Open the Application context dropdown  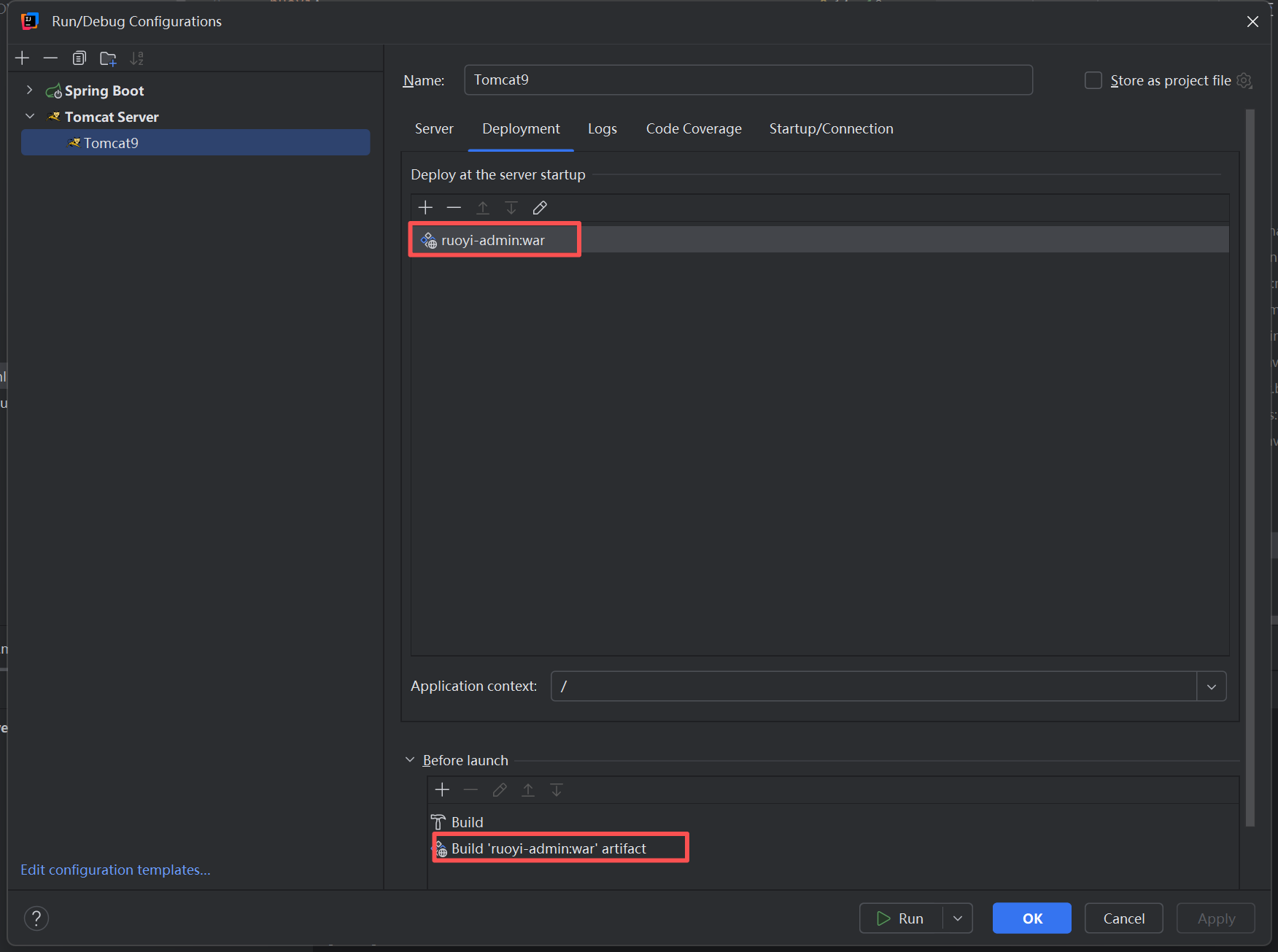[x=1212, y=686]
